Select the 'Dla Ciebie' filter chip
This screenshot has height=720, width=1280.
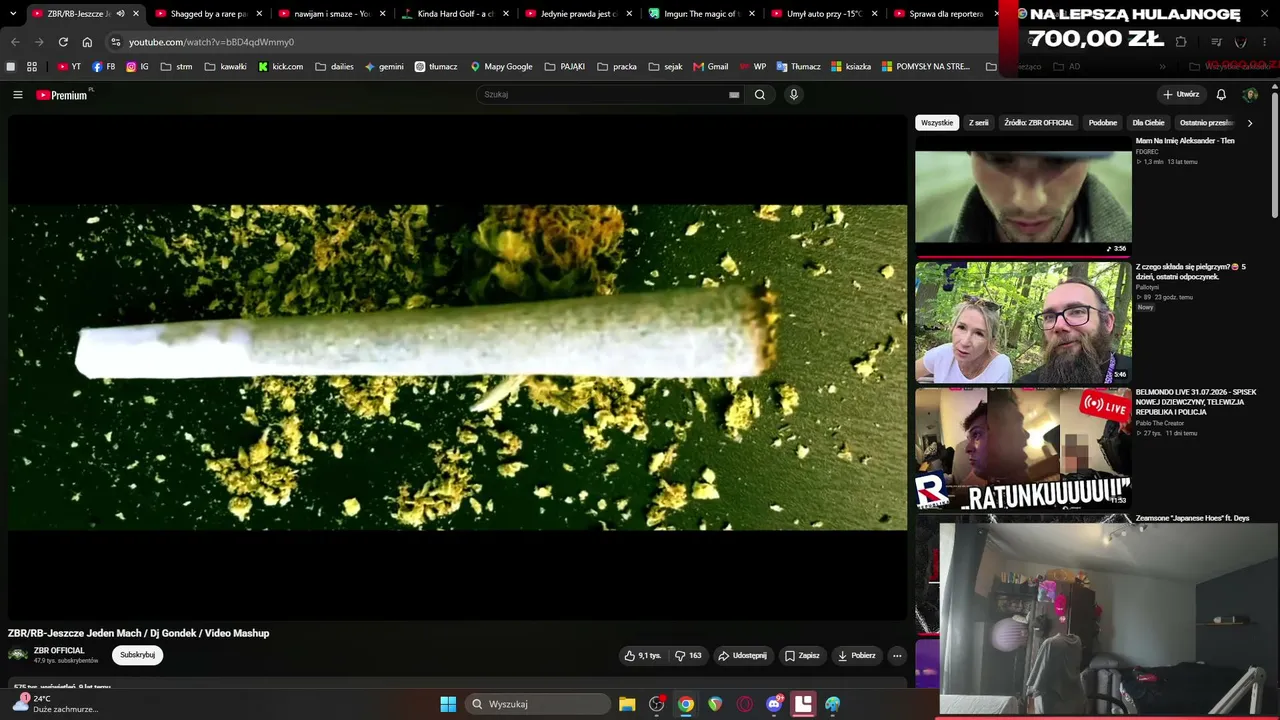tap(1148, 123)
